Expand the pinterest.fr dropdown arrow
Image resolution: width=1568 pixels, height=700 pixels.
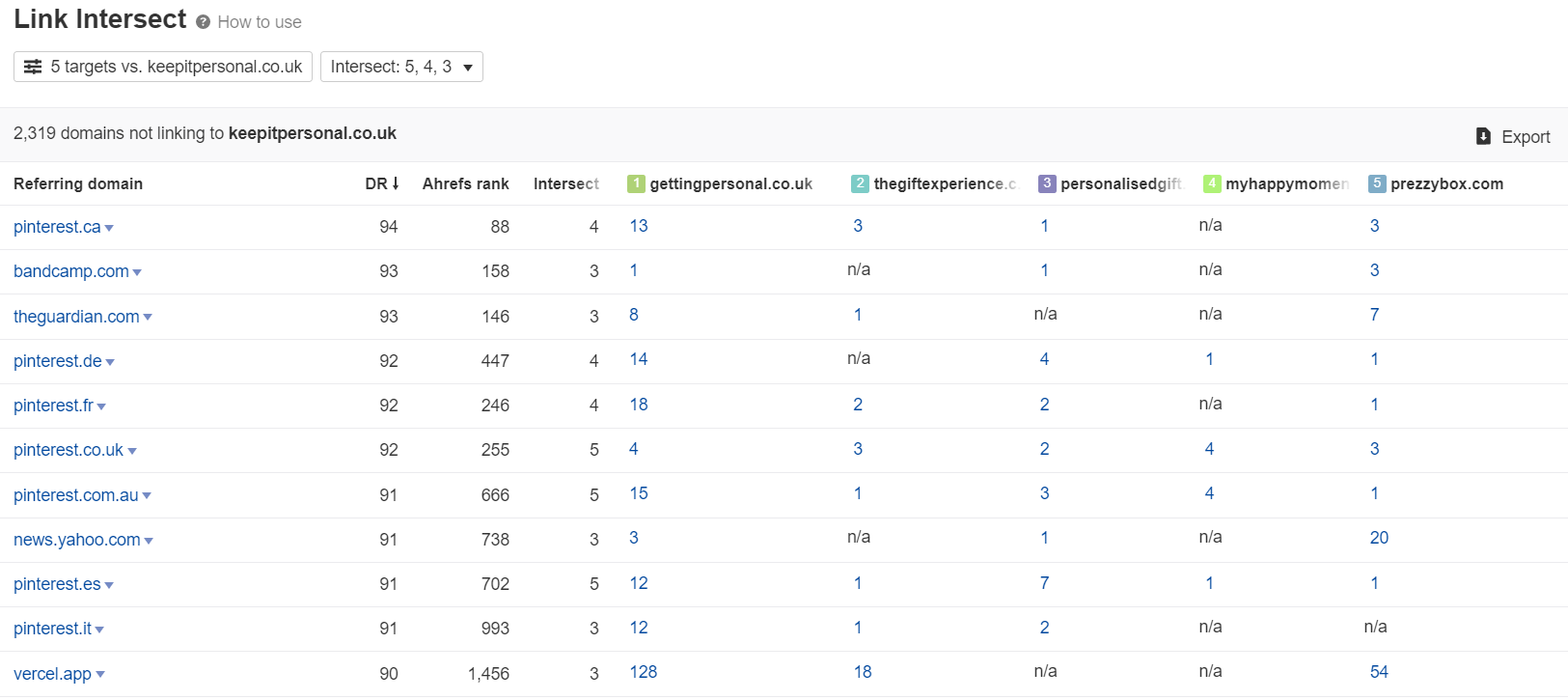tap(101, 406)
